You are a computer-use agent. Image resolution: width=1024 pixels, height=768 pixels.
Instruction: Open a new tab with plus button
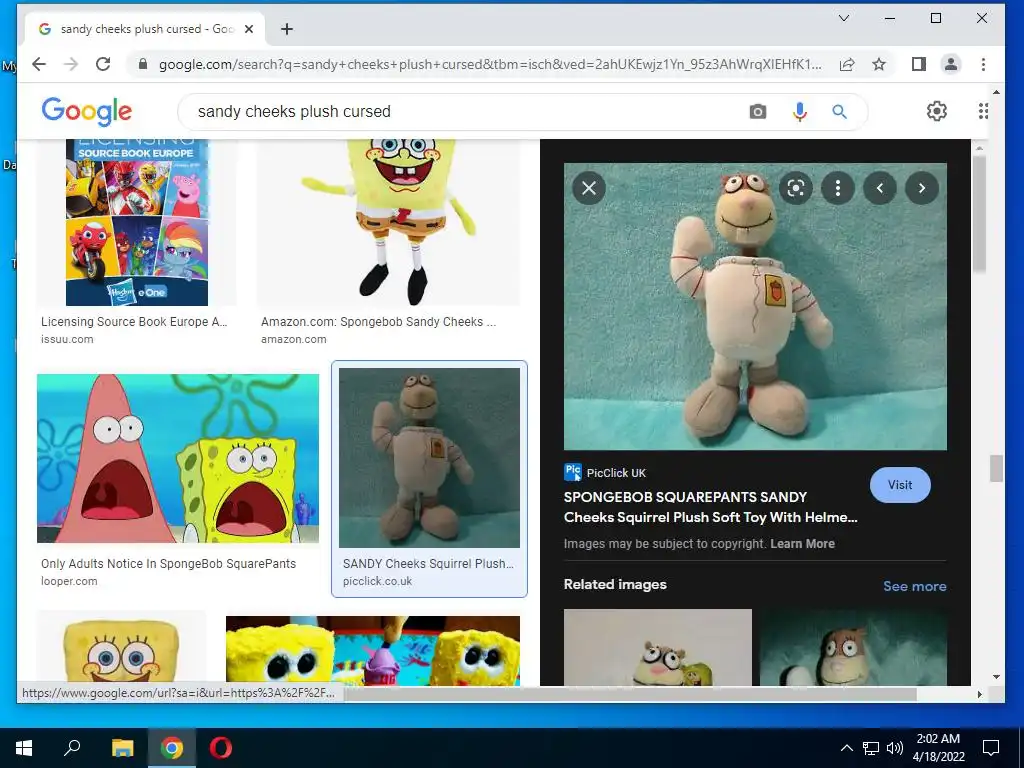pyautogui.click(x=287, y=29)
